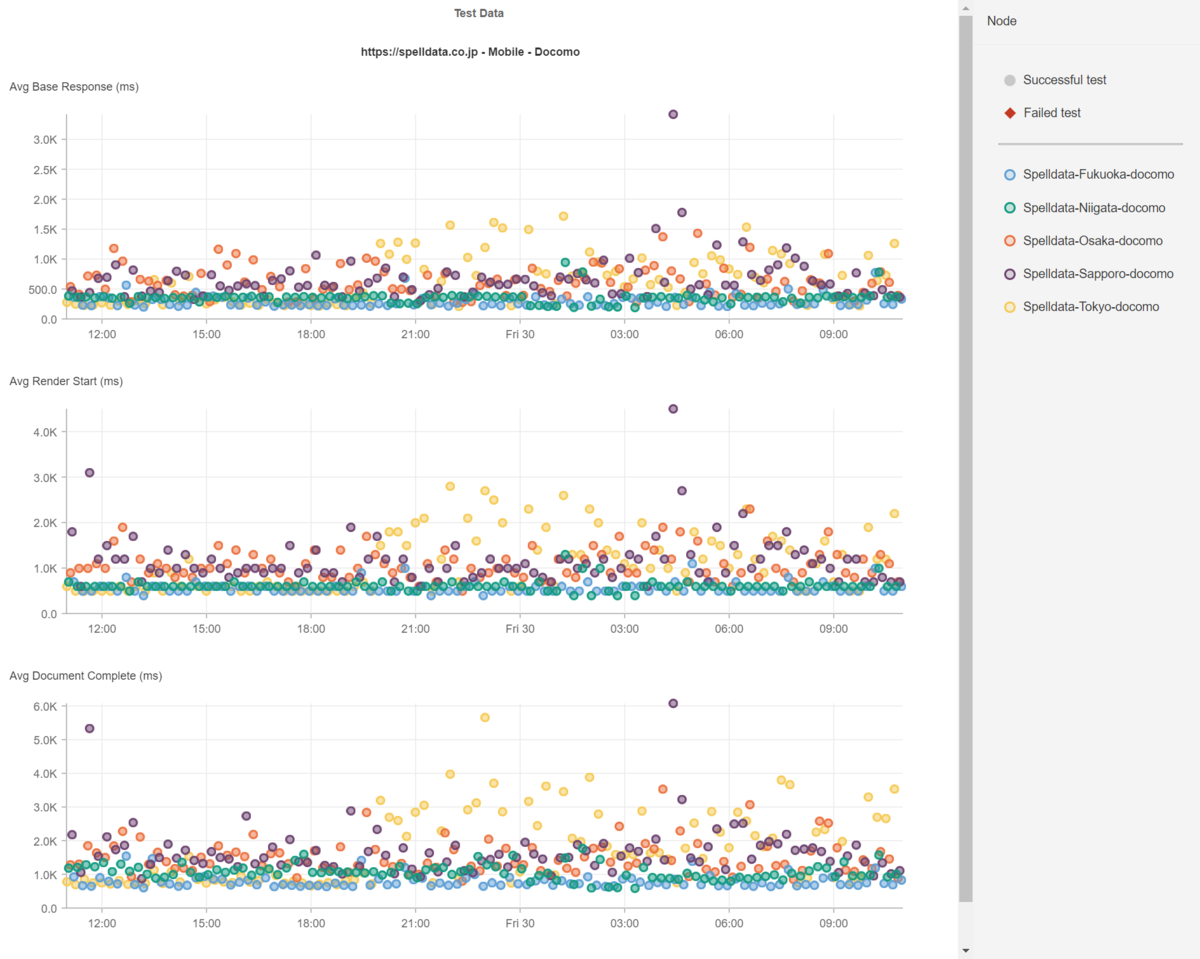This screenshot has height=959, width=1200.
Task: Select the highest purple point in Render Start
Action: pyautogui.click(x=673, y=409)
